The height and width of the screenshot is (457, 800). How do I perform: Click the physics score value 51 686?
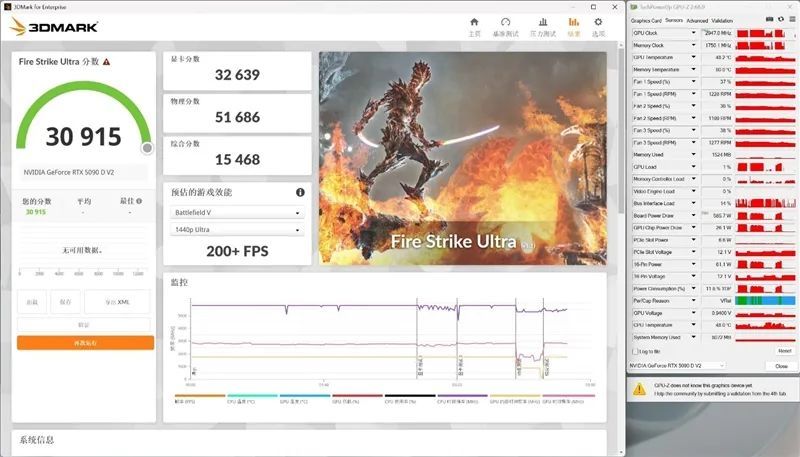coord(237,117)
